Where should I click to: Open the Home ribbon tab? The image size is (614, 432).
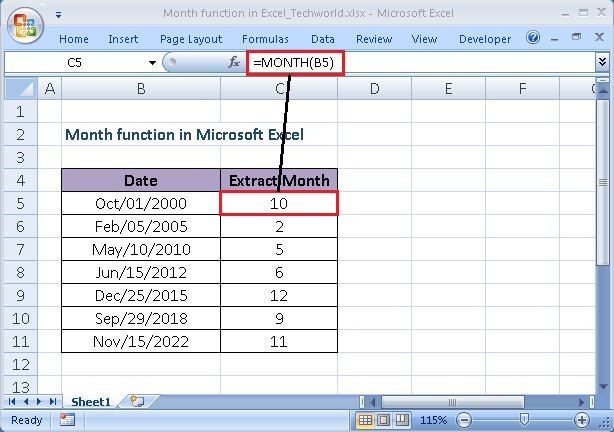click(74, 39)
